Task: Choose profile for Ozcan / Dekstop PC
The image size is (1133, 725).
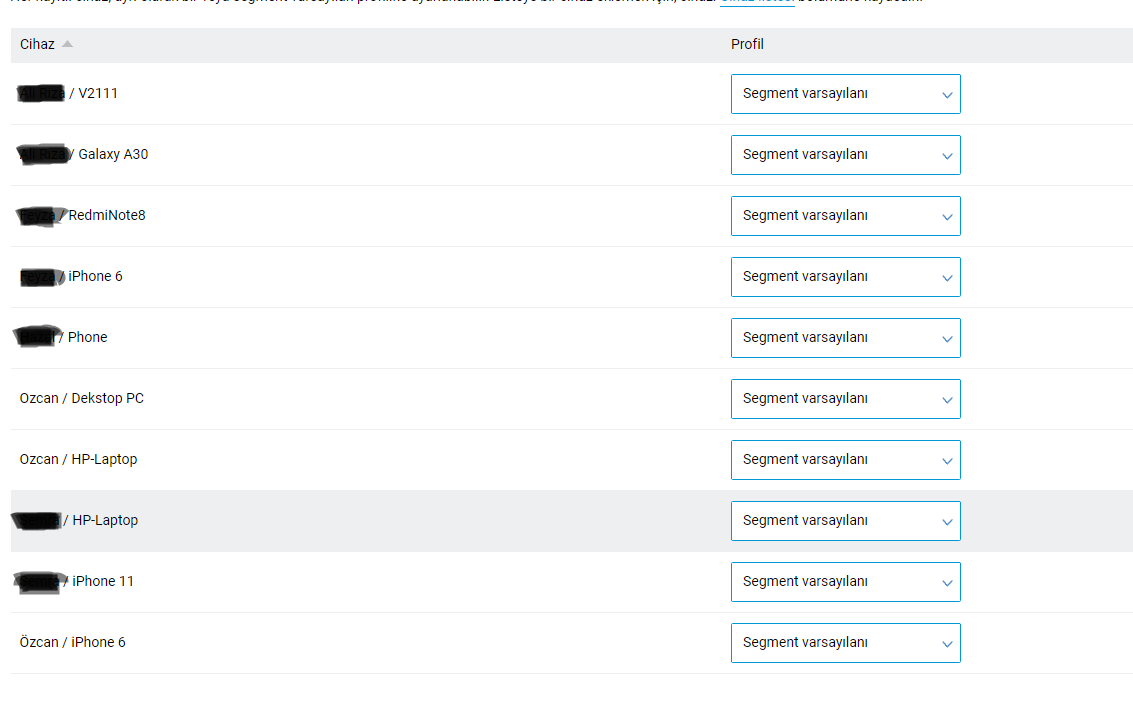Action: 845,399
